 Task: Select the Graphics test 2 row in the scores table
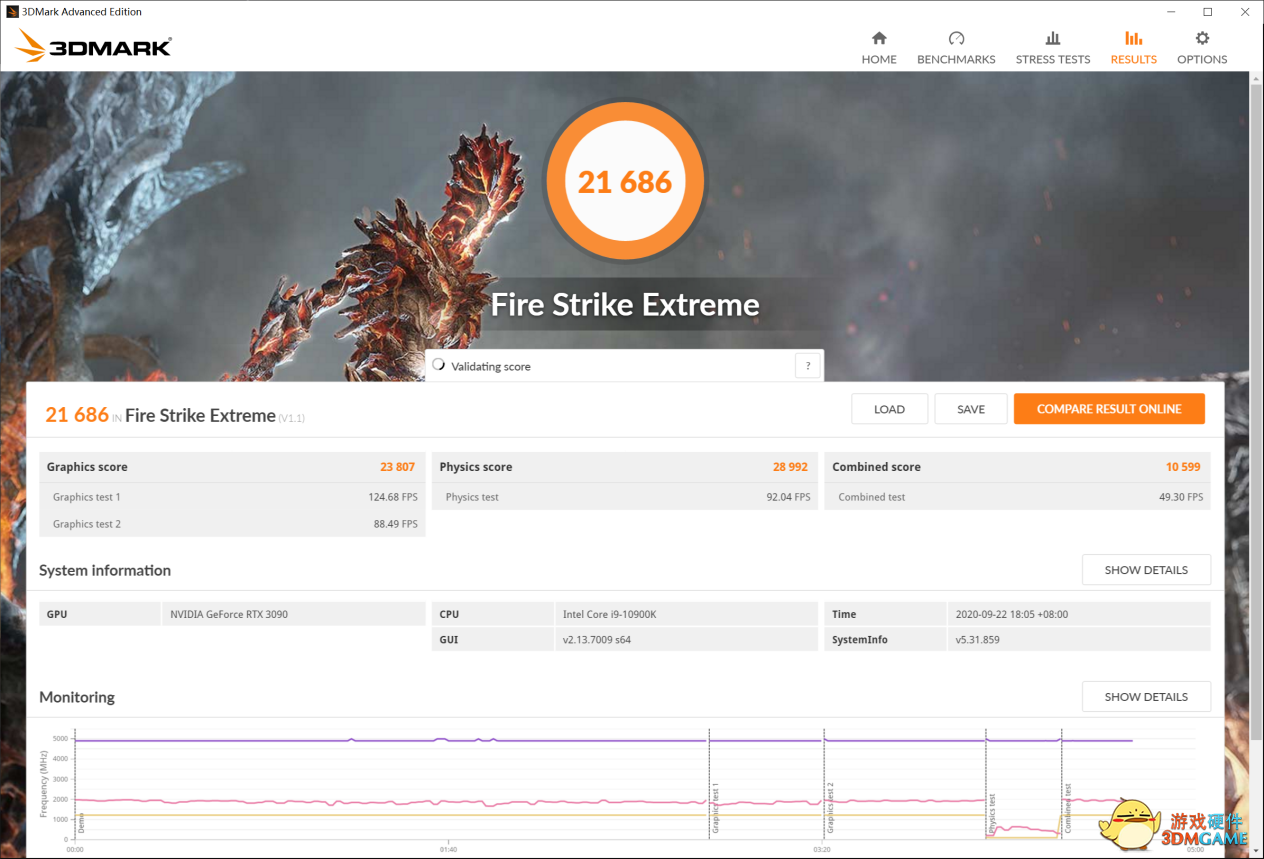coord(232,524)
